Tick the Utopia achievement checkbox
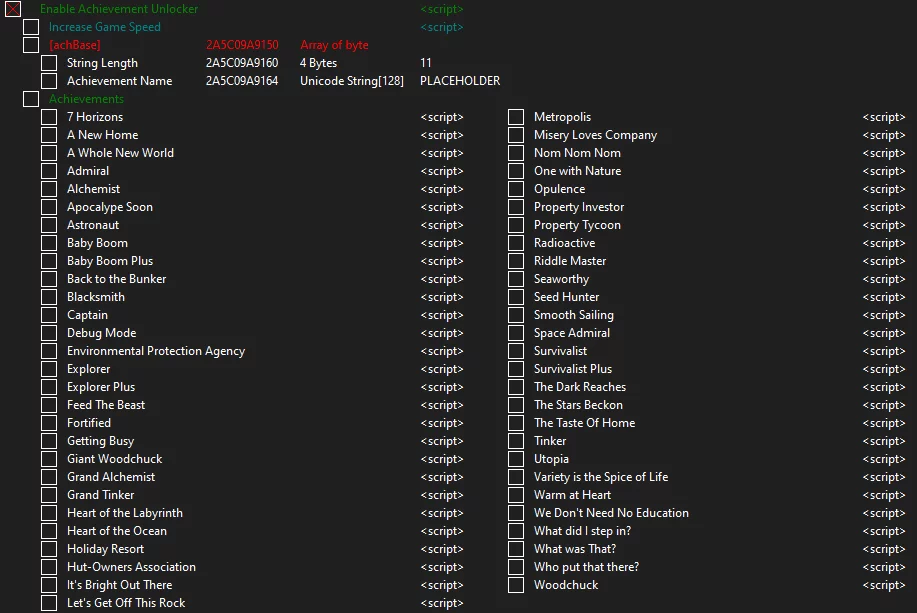The width and height of the screenshot is (917, 613). (516, 459)
